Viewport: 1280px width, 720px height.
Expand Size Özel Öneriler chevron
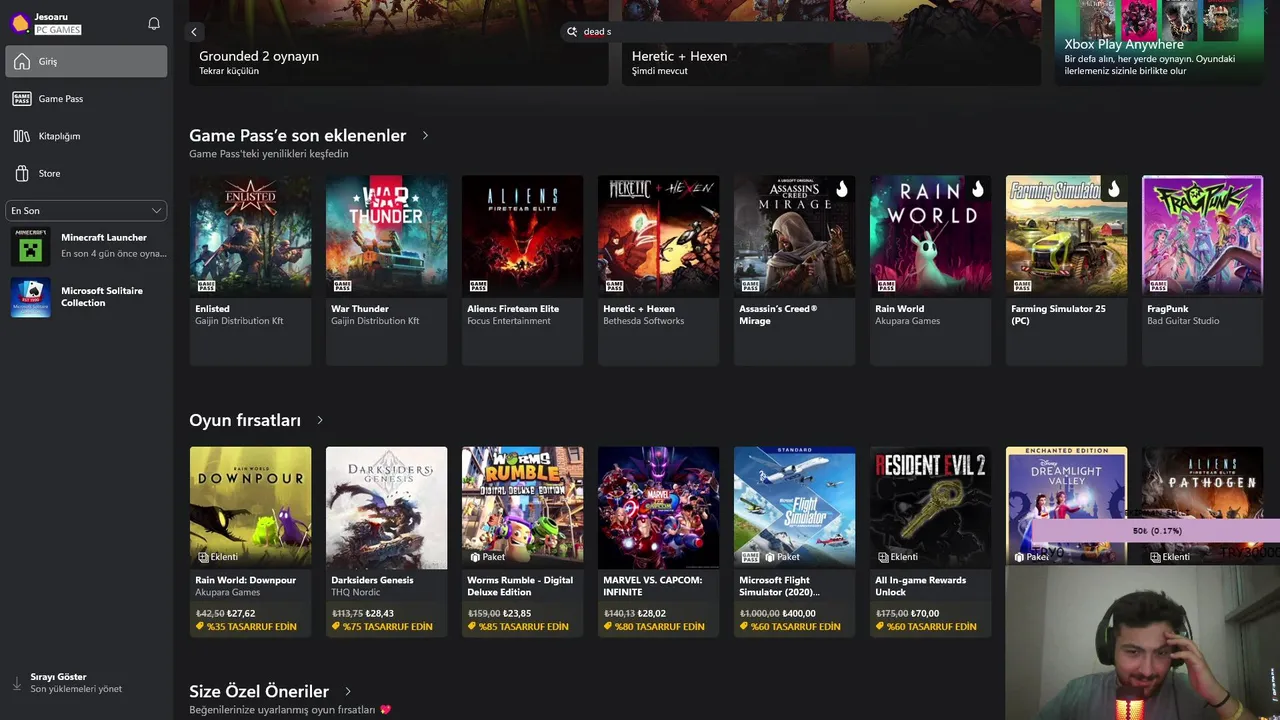348,691
